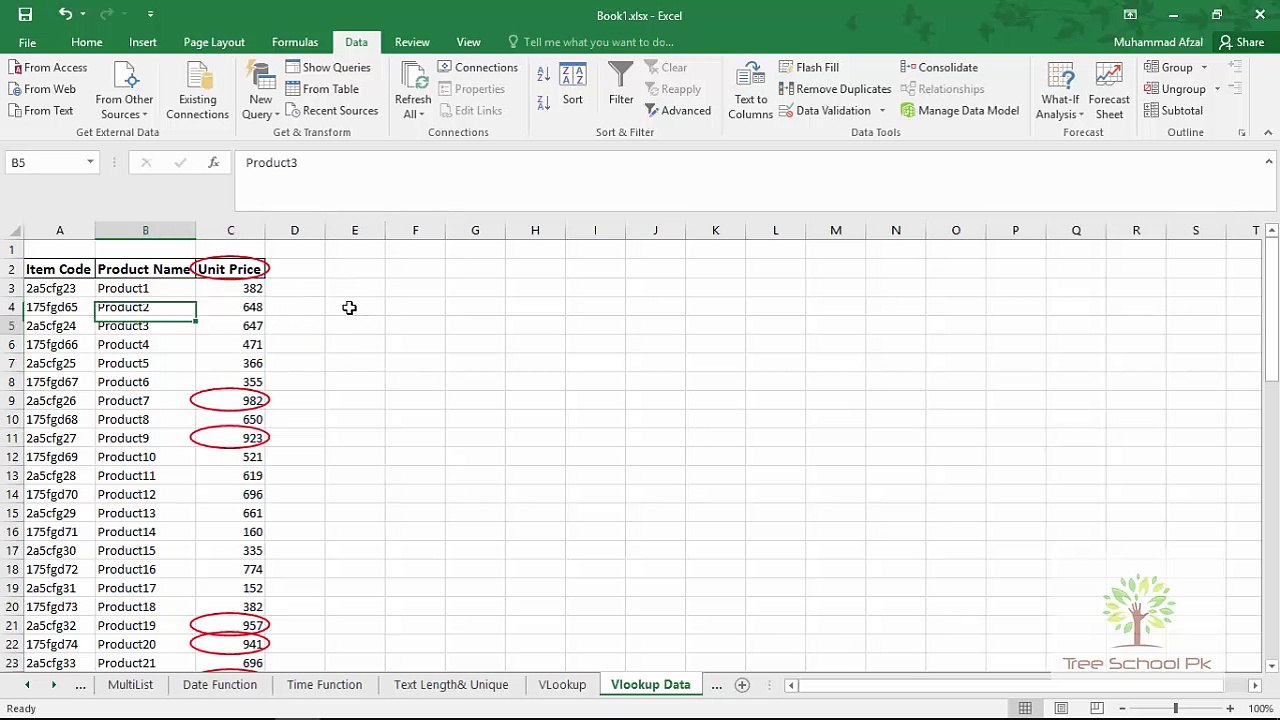Collapse the ribbon
The height and width of the screenshot is (720, 1280).
1269,132
